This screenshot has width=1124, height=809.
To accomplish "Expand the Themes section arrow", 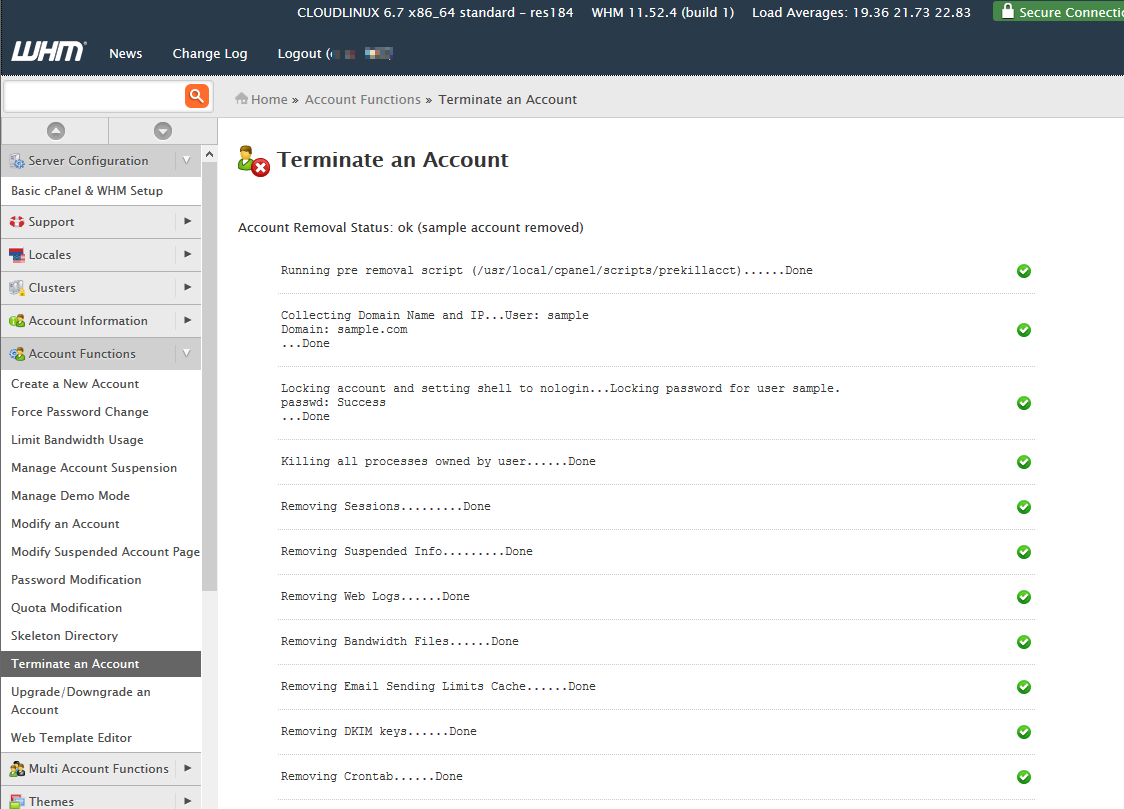I will pyautogui.click(x=187, y=801).
